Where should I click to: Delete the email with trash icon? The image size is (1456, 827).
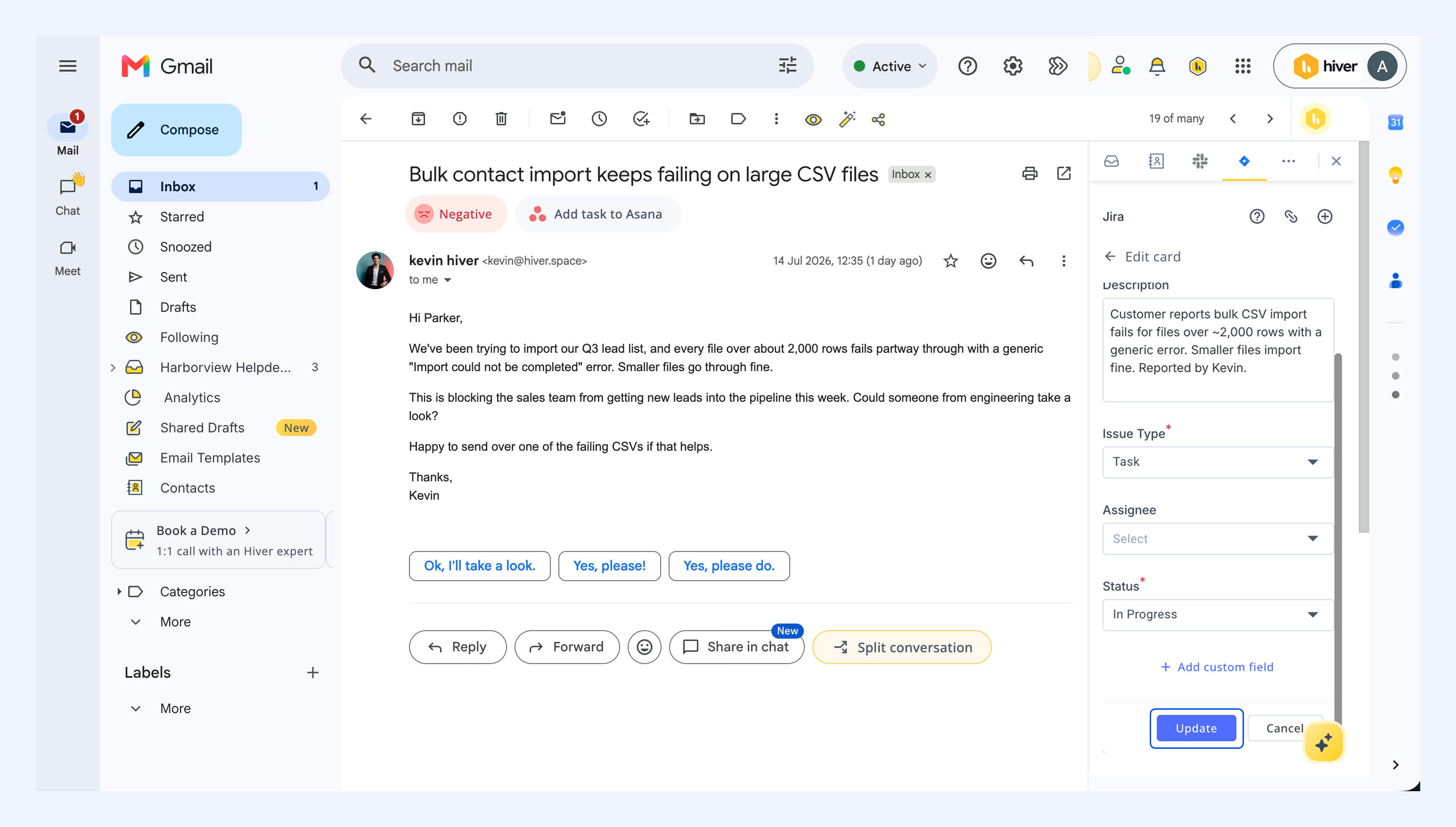501,119
